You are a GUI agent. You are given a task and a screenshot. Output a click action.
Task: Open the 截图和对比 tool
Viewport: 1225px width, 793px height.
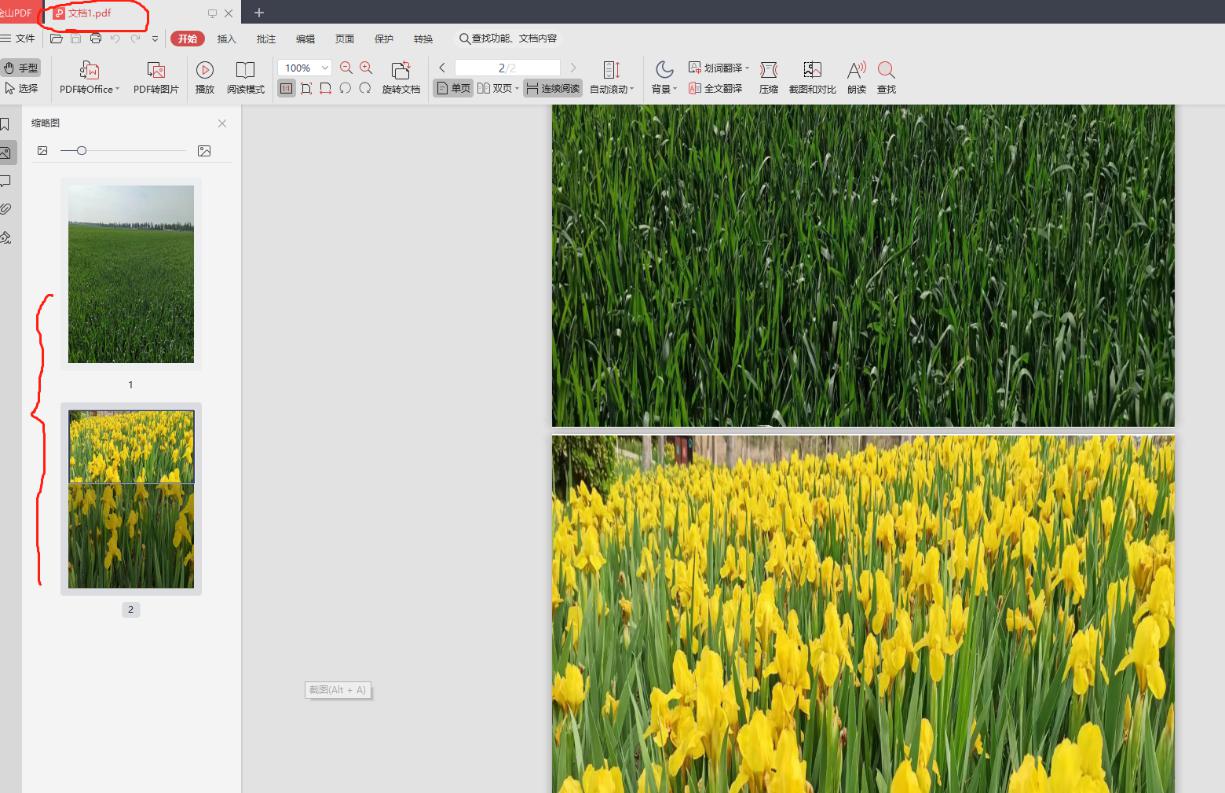coord(812,78)
